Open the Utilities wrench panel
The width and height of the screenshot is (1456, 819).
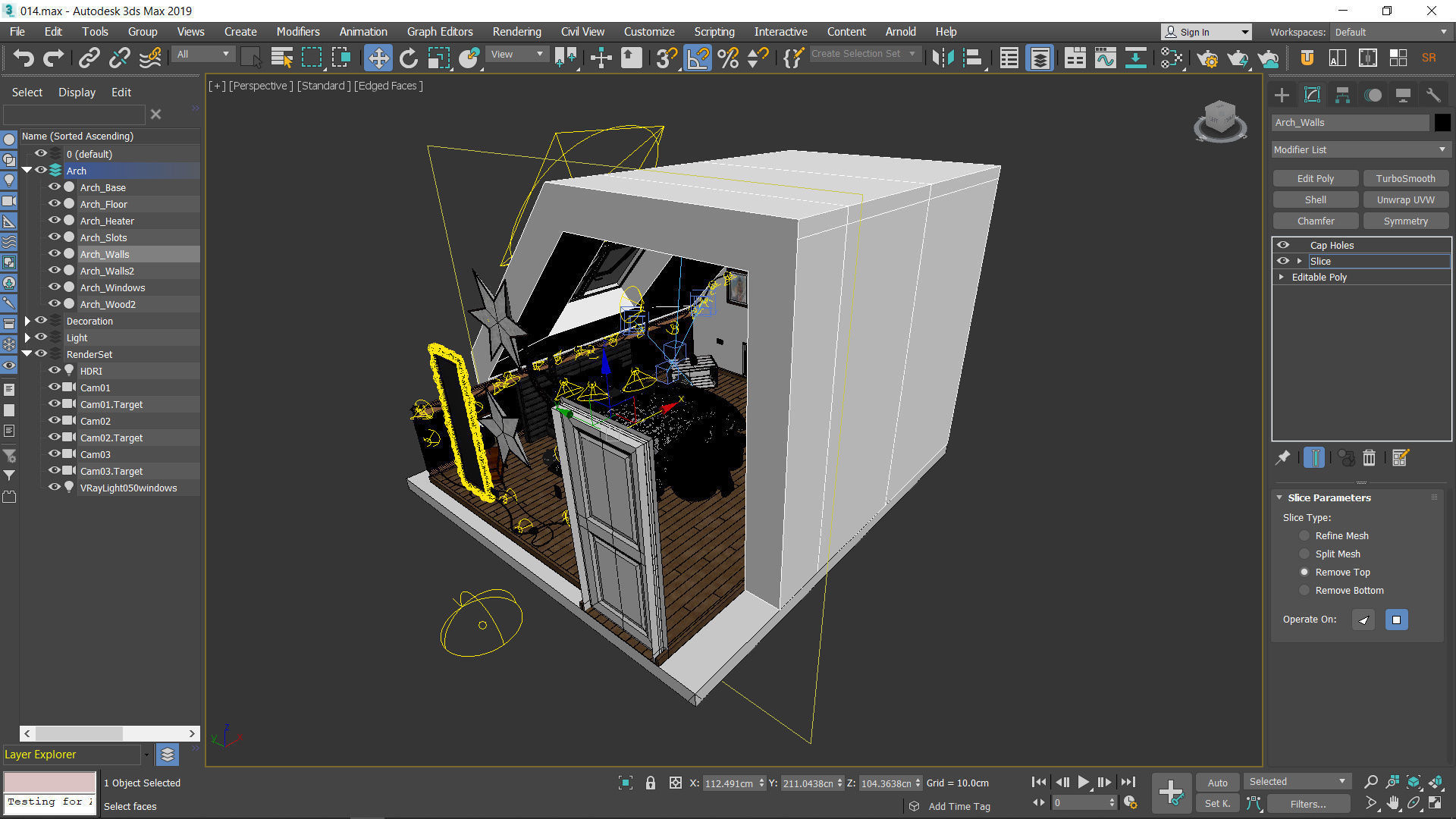coord(1432,95)
